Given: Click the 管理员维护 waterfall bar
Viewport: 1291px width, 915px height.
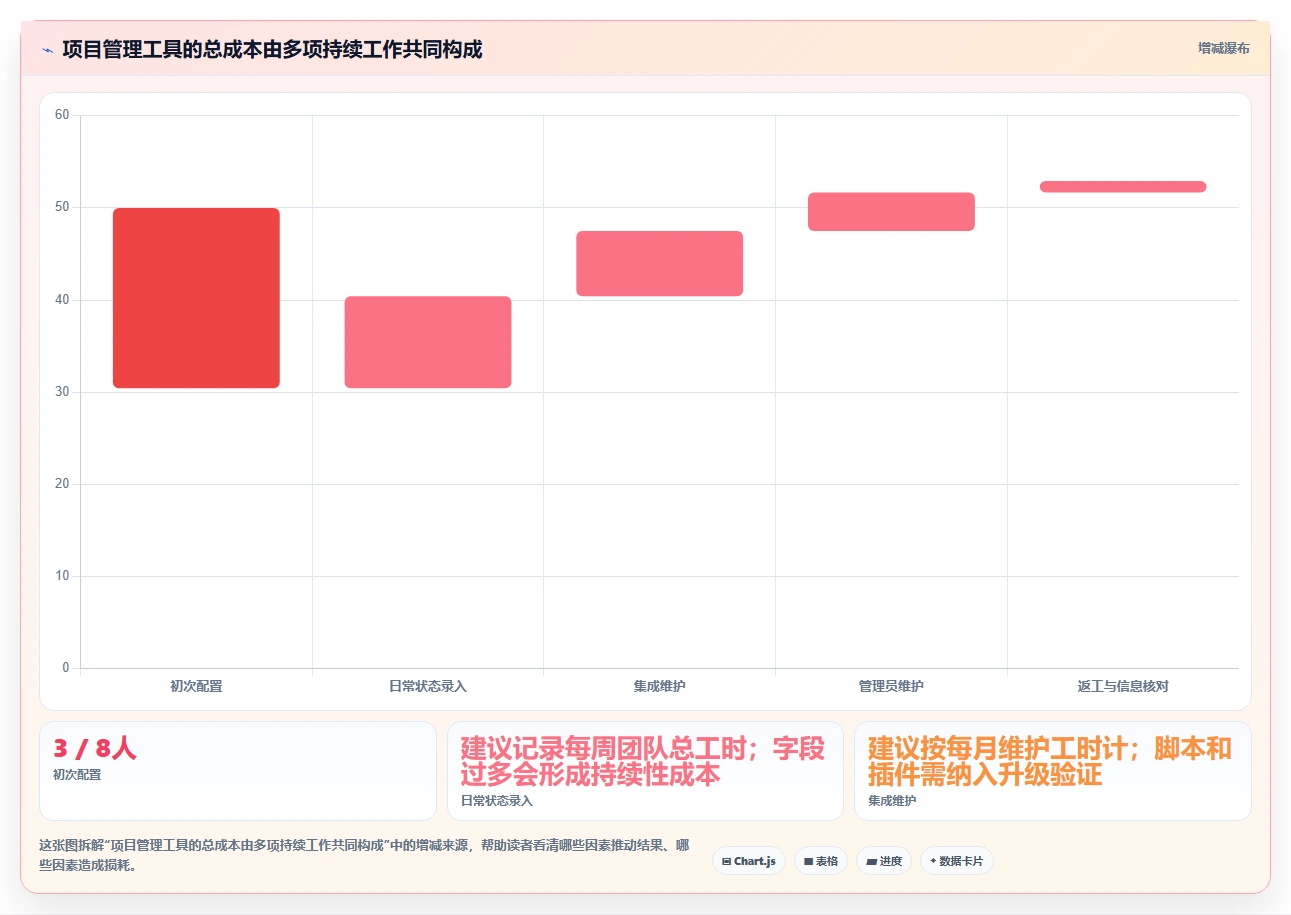Looking at the screenshot, I should [x=891, y=212].
